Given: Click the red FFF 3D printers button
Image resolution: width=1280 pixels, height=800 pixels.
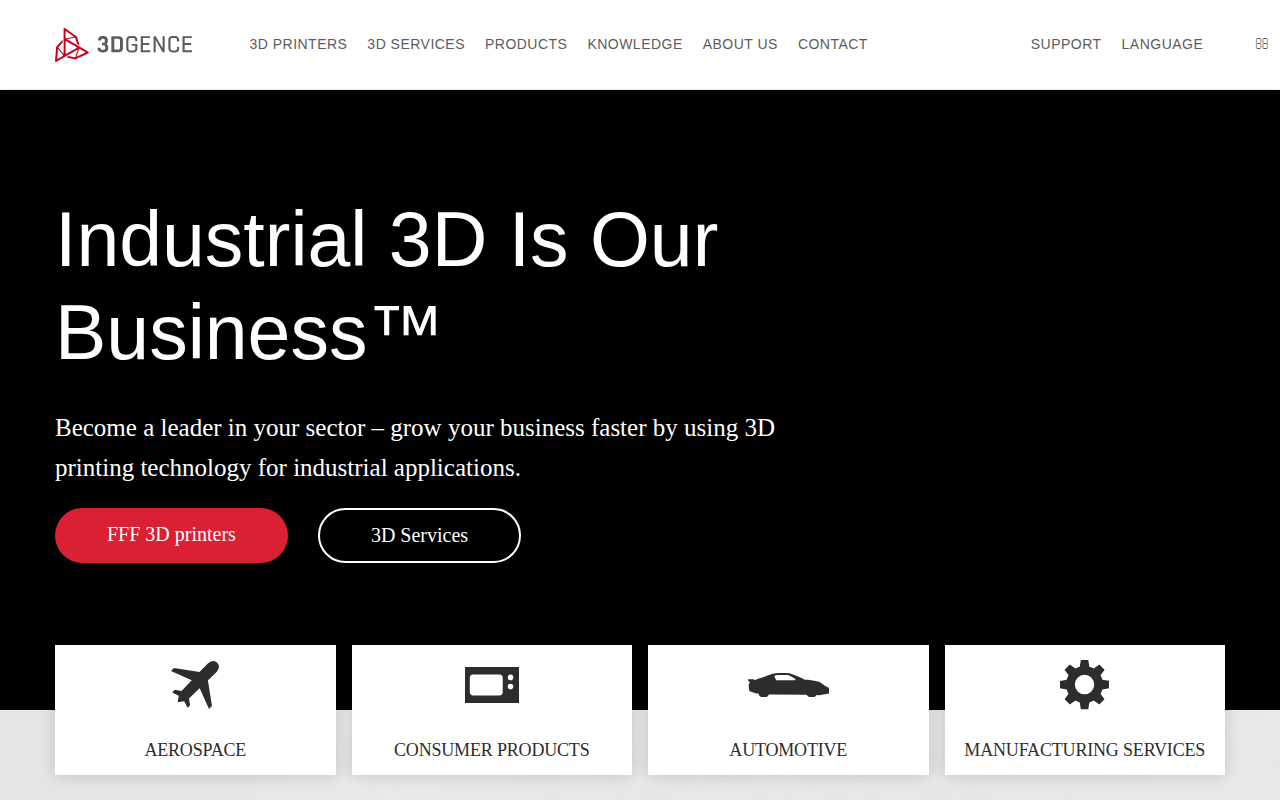Looking at the screenshot, I should point(171,535).
